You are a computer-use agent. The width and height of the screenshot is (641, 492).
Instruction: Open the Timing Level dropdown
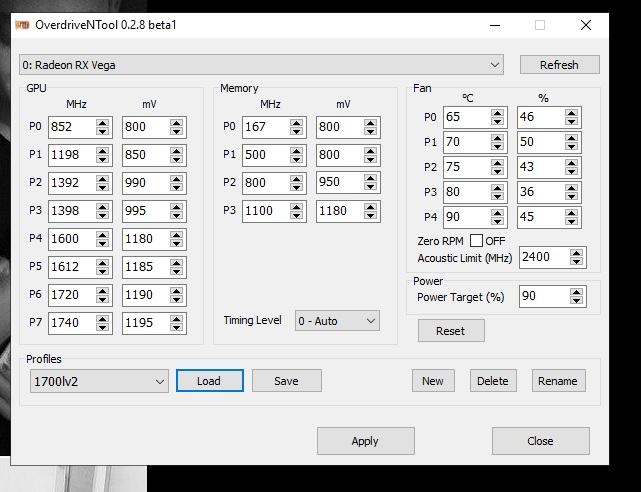pyautogui.click(x=337, y=321)
